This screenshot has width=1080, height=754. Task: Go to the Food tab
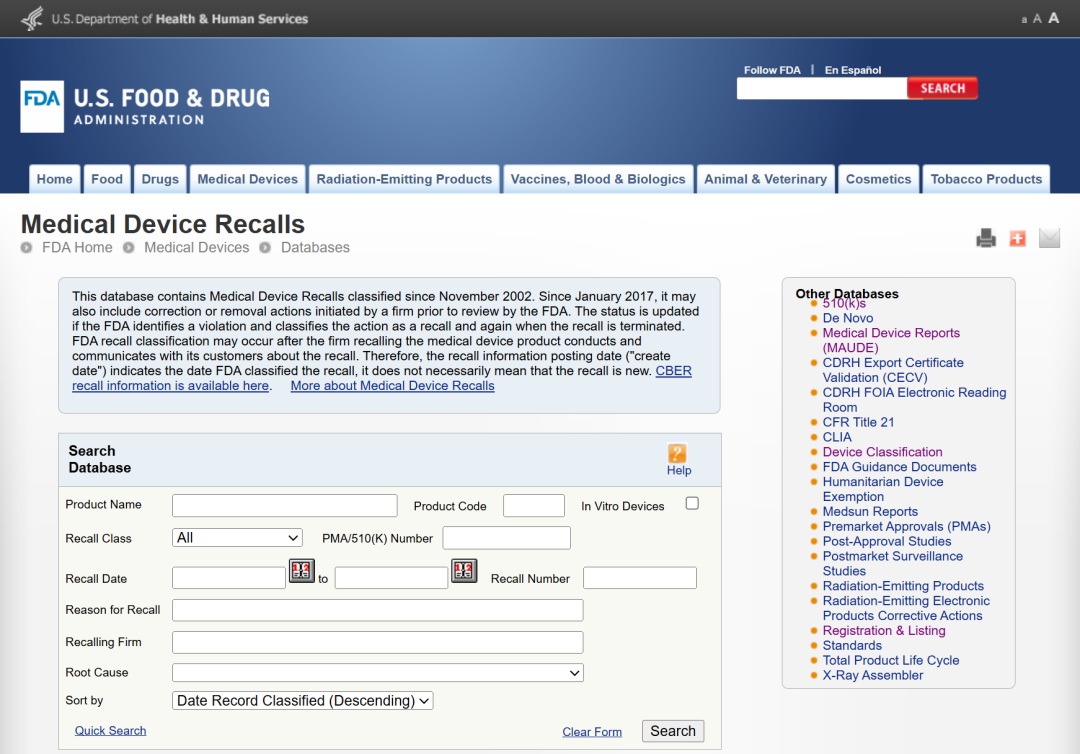[107, 179]
